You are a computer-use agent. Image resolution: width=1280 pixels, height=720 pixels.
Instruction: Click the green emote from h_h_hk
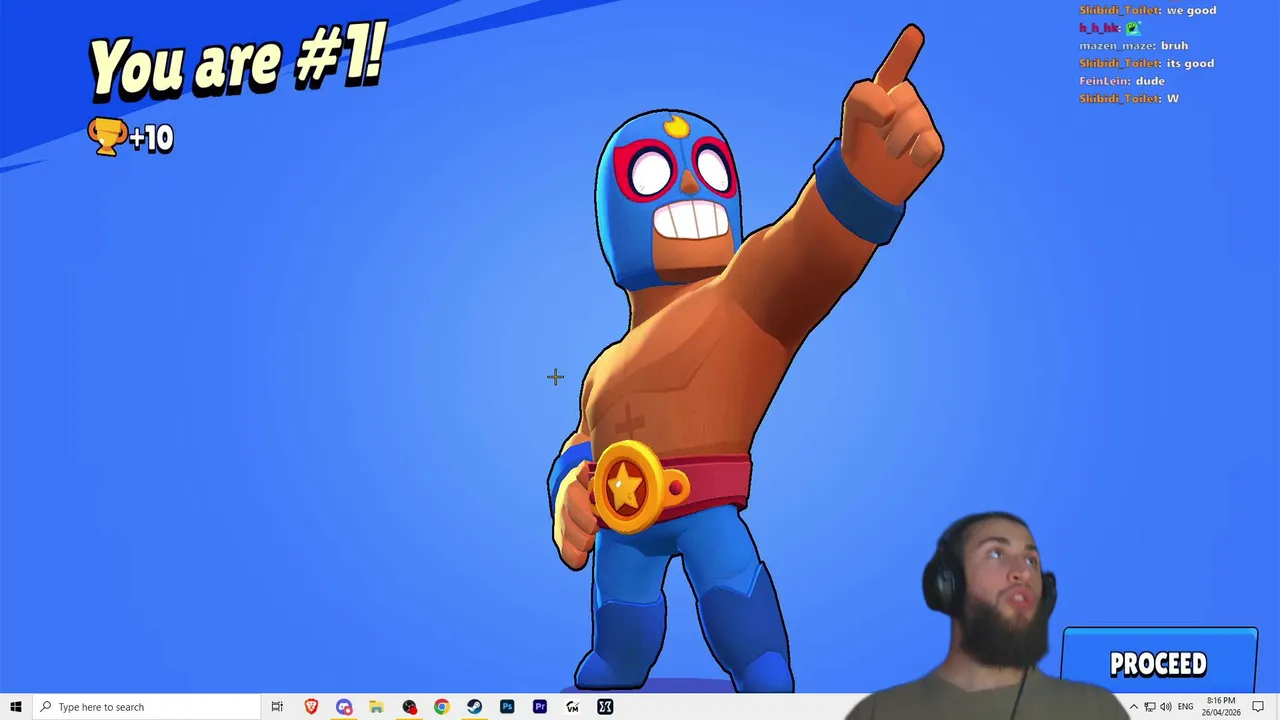point(1133,28)
